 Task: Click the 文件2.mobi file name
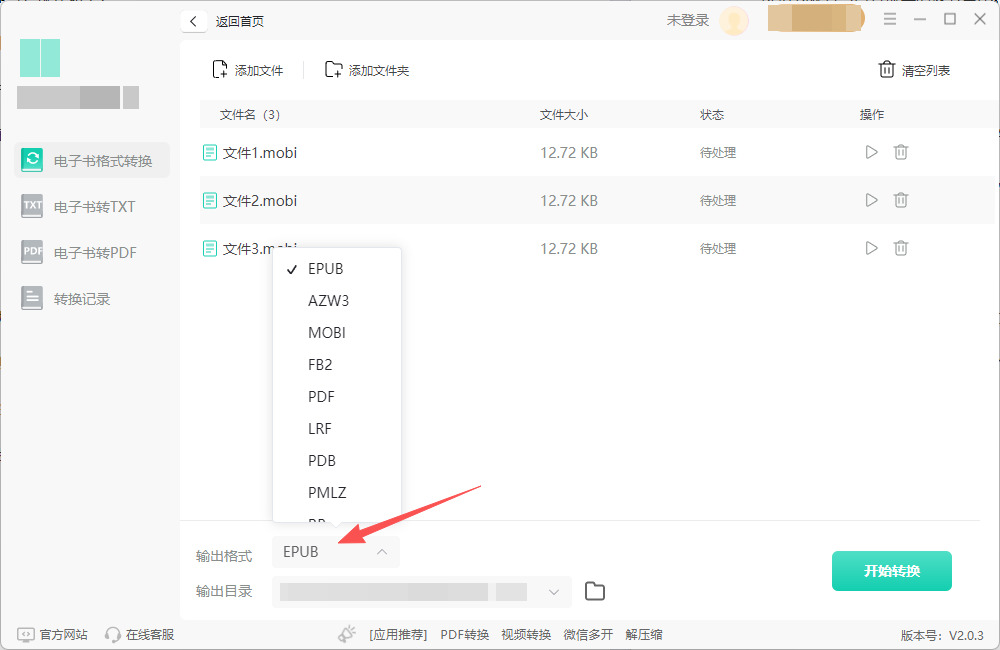tap(260, 201)
